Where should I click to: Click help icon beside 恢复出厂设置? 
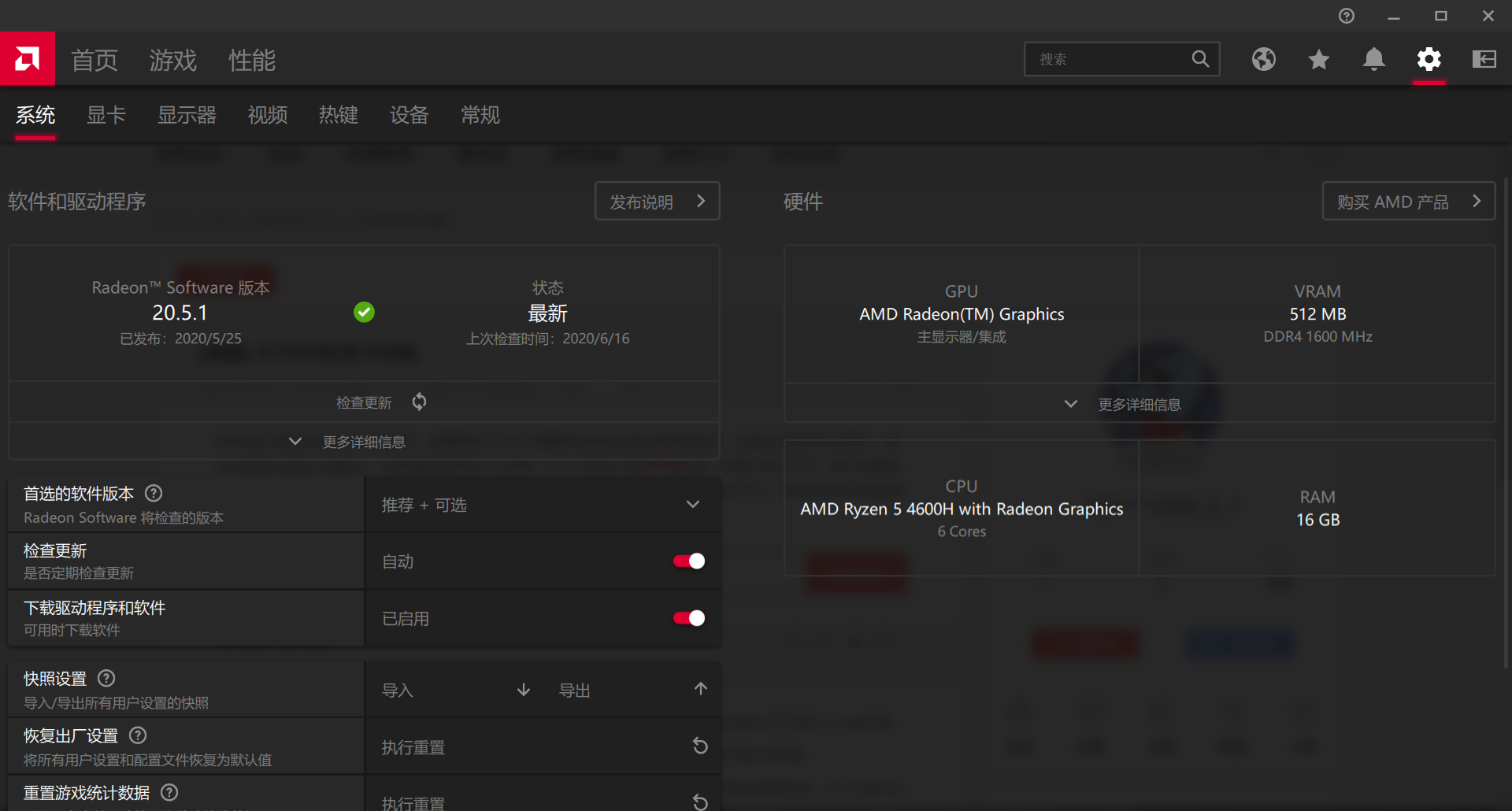click(138, 735)
